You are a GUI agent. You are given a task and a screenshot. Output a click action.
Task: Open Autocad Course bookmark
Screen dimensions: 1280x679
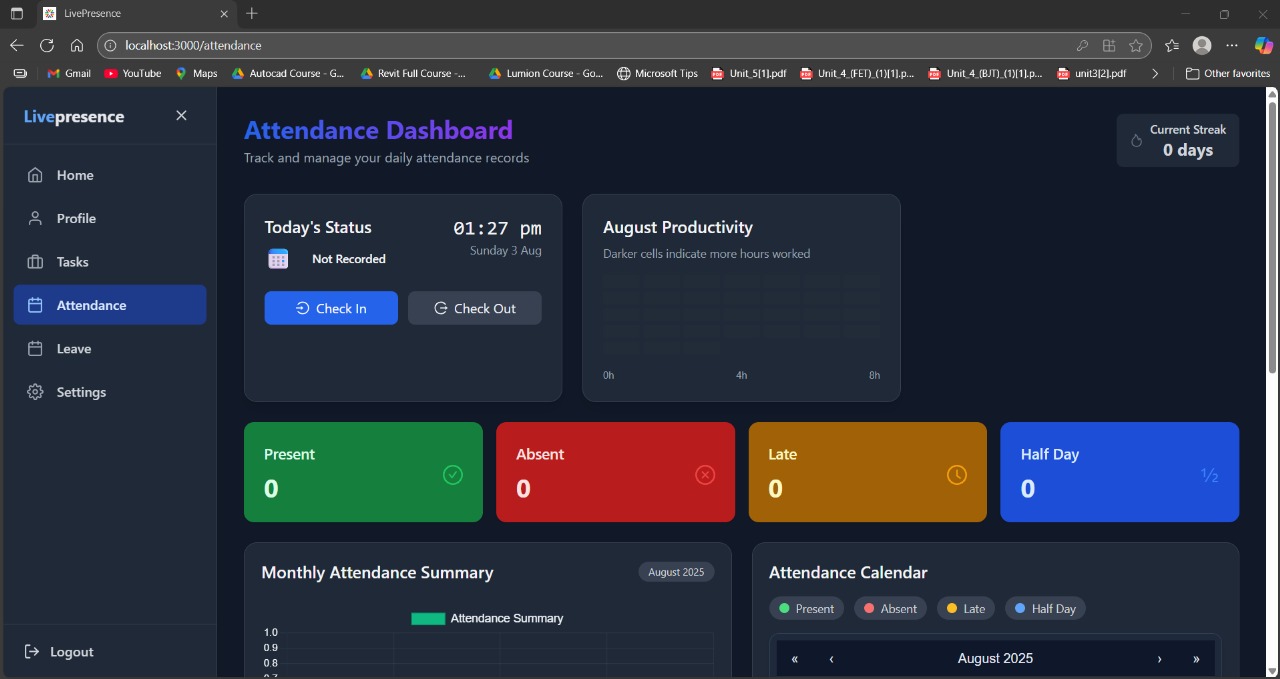[x=288, y=73]
